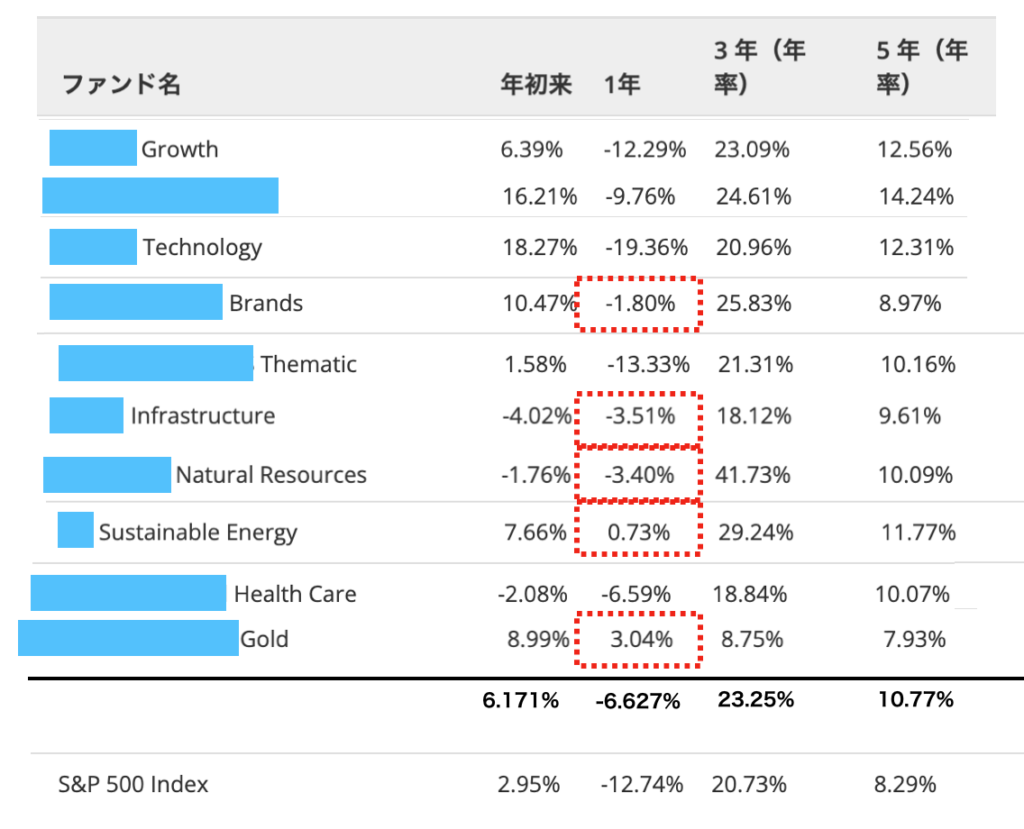
Task: Open the Natural Resources fund link
Action: tap(271, 475)
